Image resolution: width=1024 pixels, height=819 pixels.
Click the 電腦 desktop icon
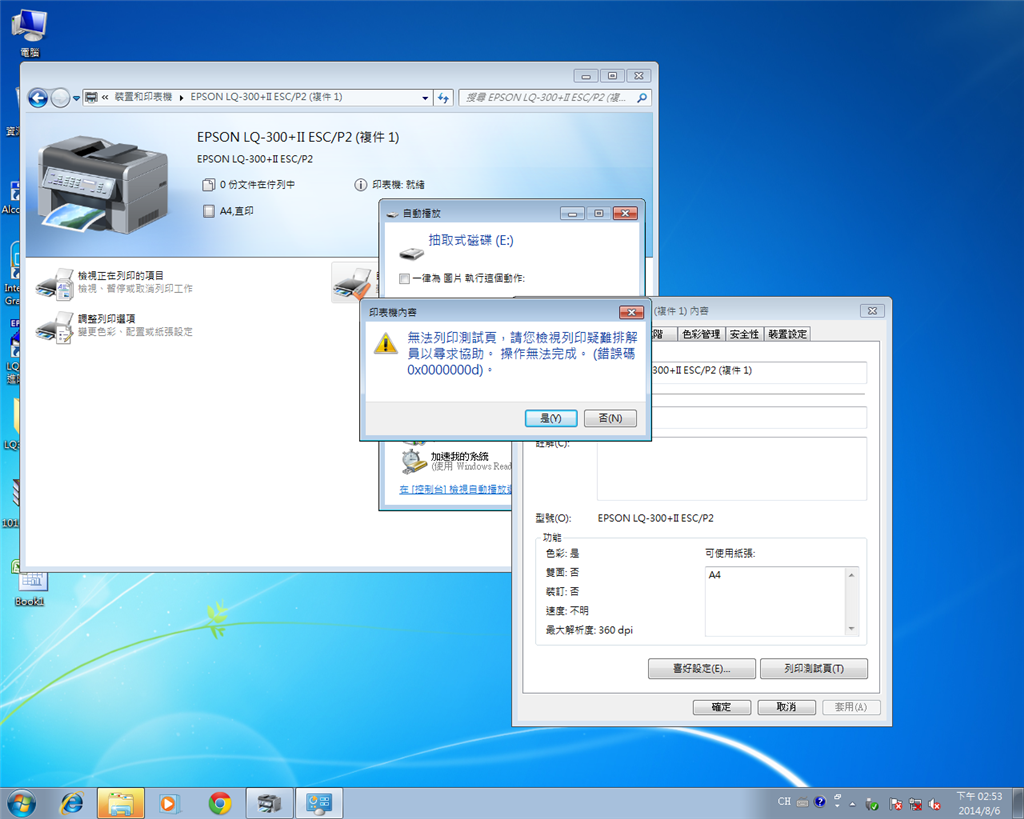[x=29, y=33]
